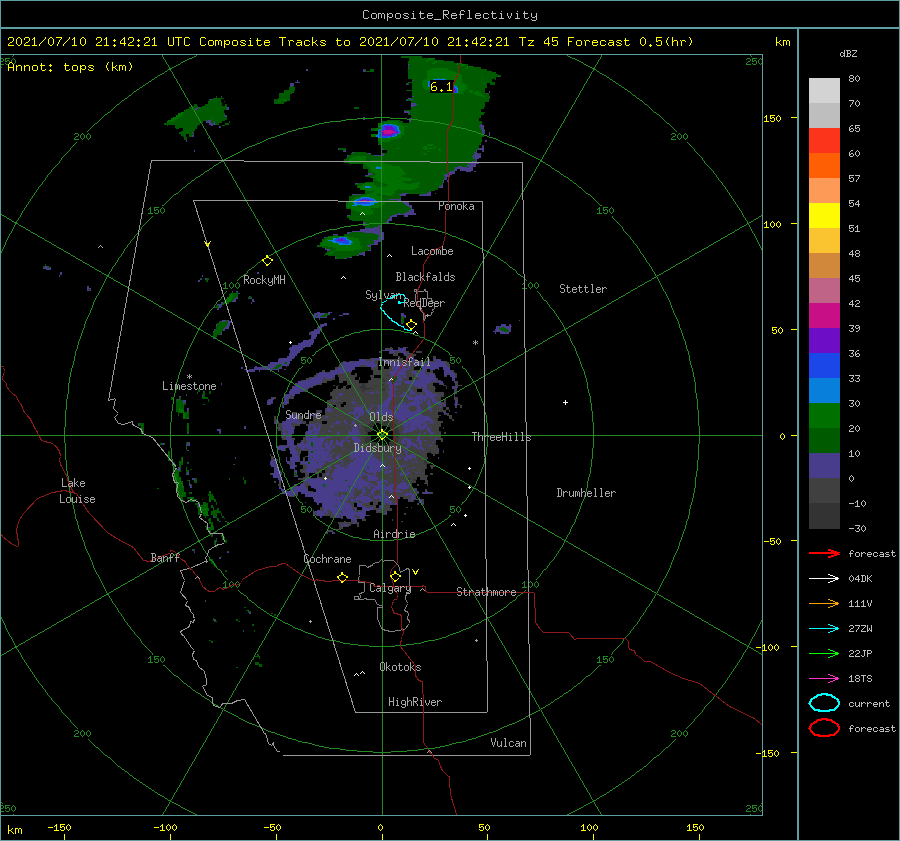Click the yellow diamond marker below RedDeer

point(411,325)
